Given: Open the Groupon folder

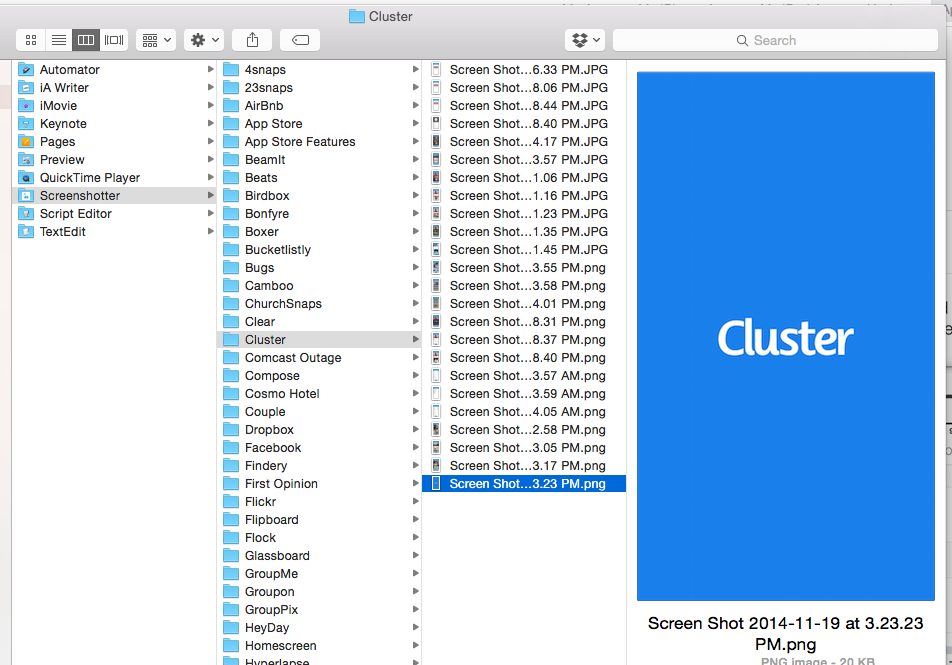Looking at the screenshot, I should coord(319,592).
